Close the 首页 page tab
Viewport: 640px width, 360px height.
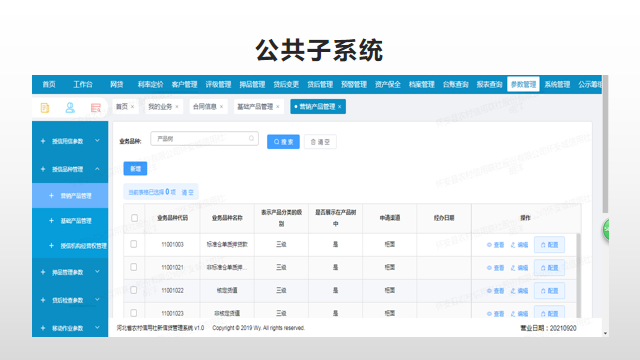(x=132, y=107)
